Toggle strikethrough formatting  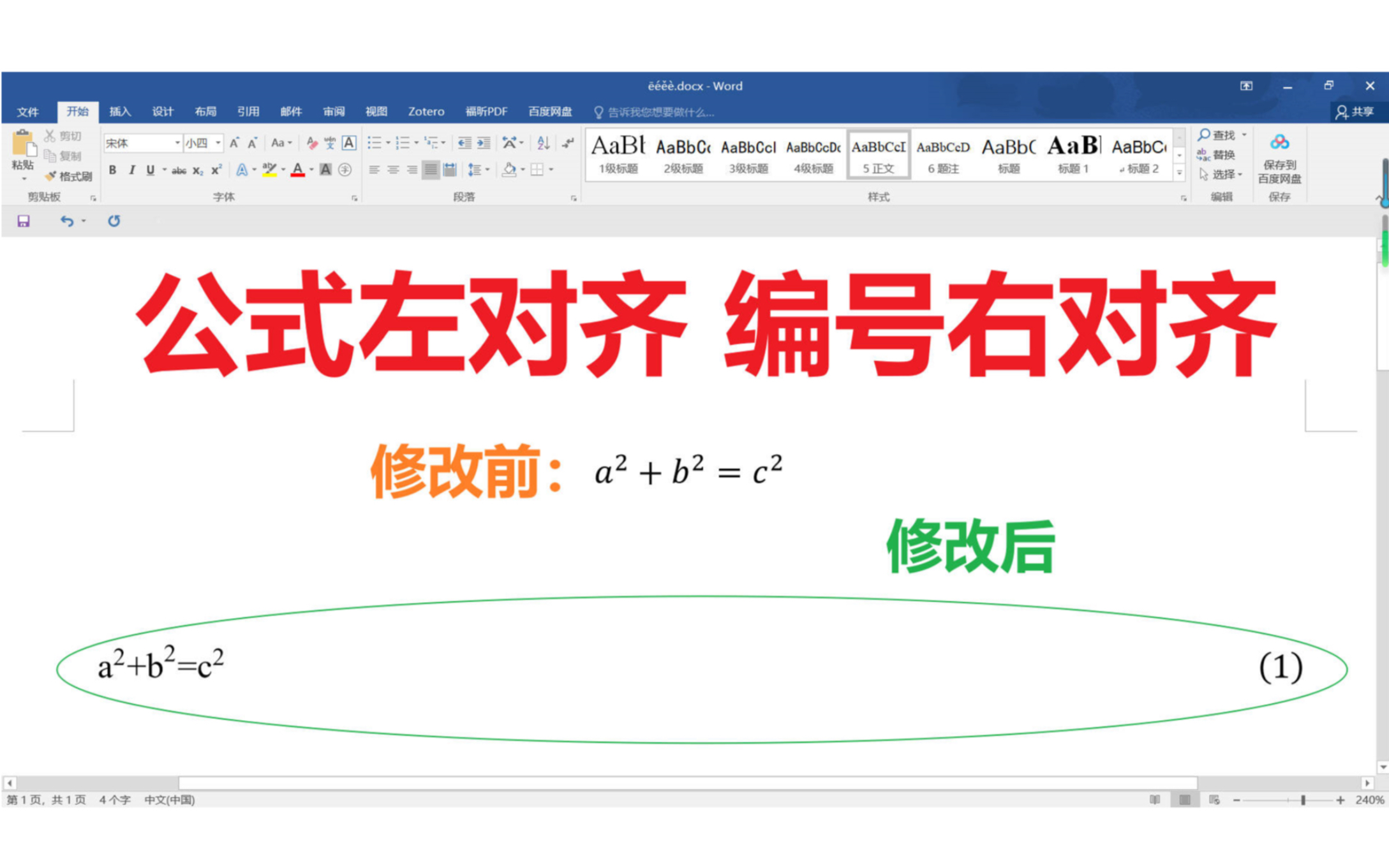click(x=180, y=171)
